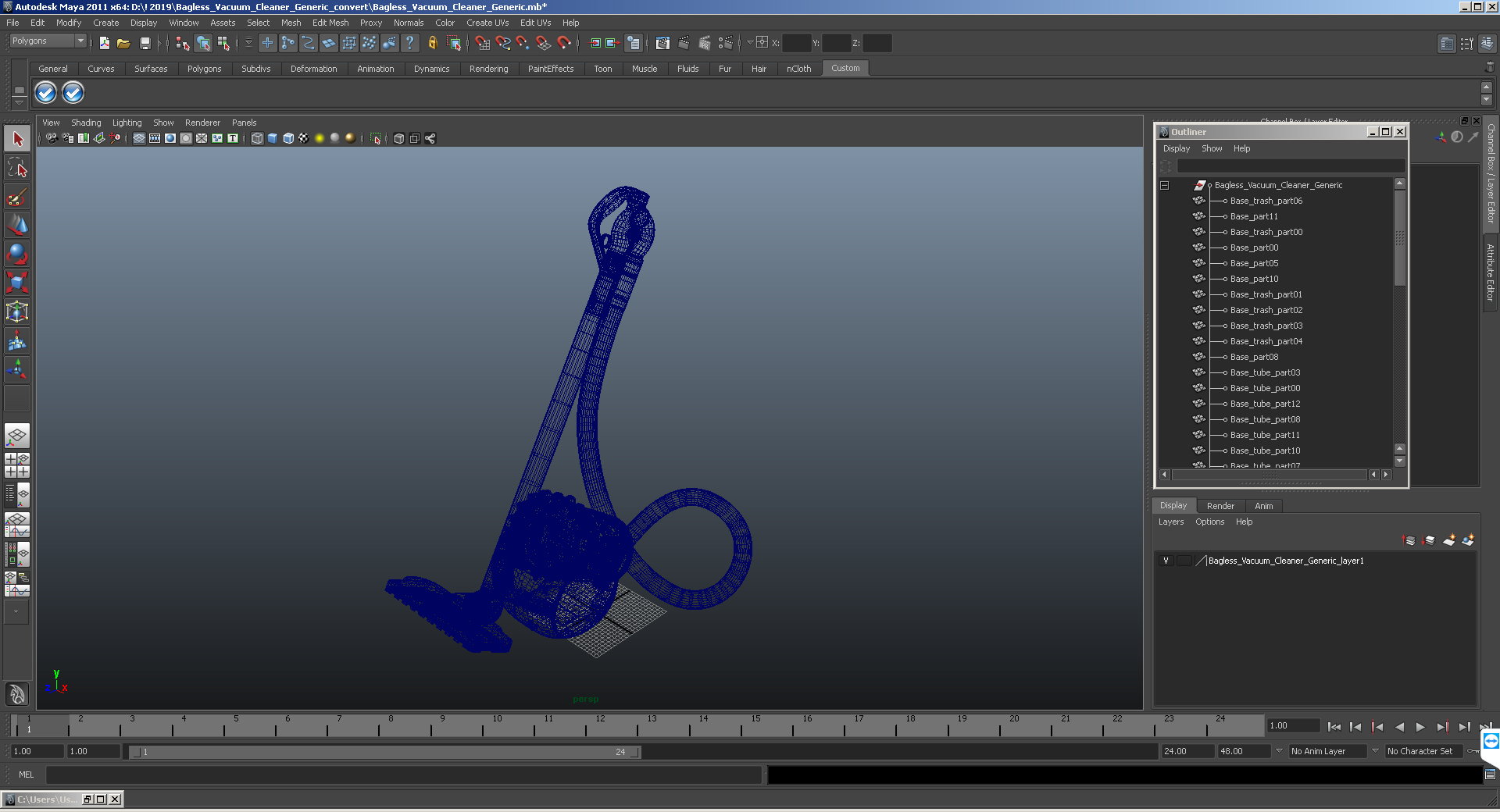This screenshot has height=812, width=1500.
Task: Click the Lock selection padlock icon
Action: tap(432, 43)
